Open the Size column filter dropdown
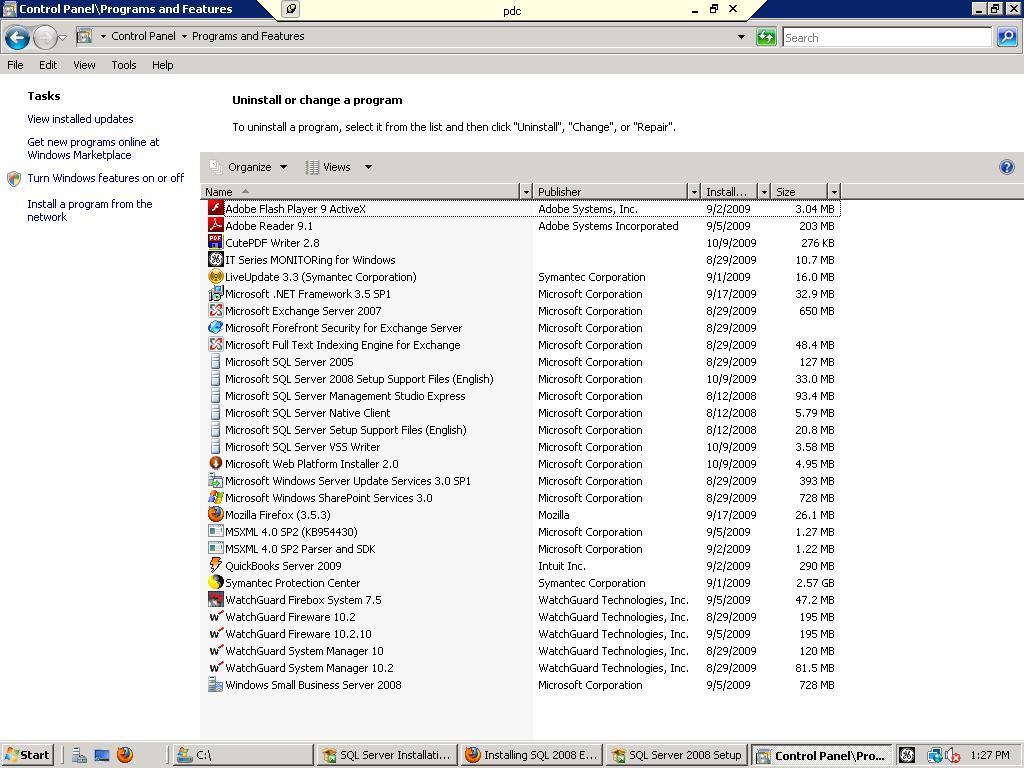This screenshot has height=768, width=1024. tap(834, 191)
